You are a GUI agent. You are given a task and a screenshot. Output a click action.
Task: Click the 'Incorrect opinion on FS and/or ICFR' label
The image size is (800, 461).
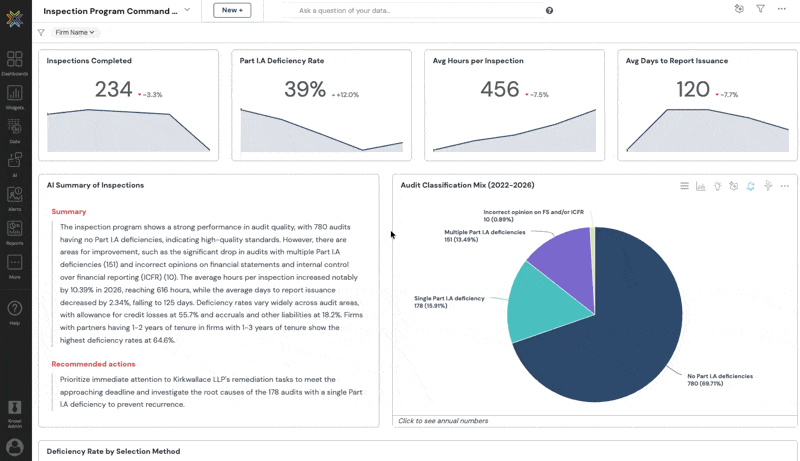tap(534, 216)
